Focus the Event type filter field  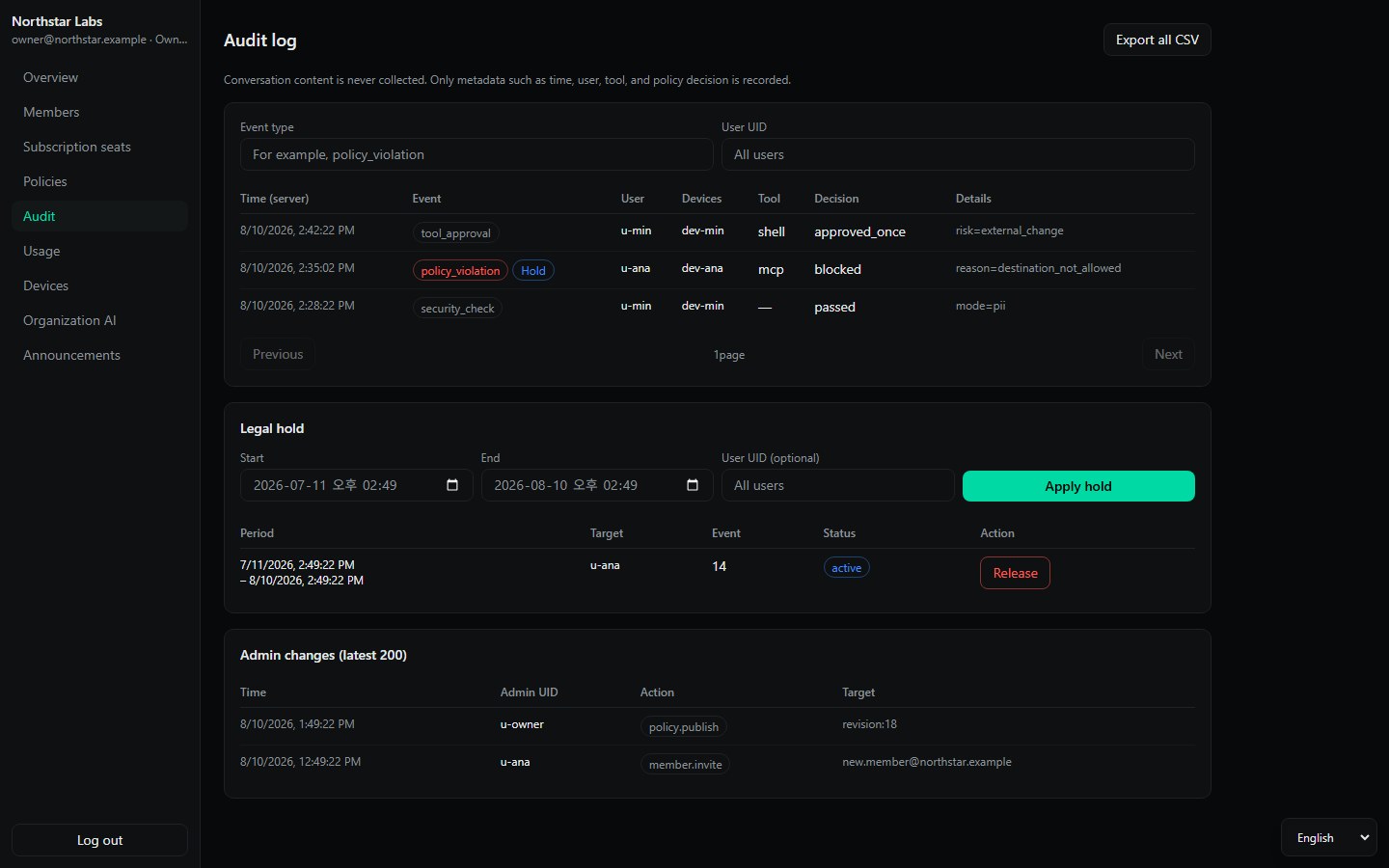tap(477, 154)
